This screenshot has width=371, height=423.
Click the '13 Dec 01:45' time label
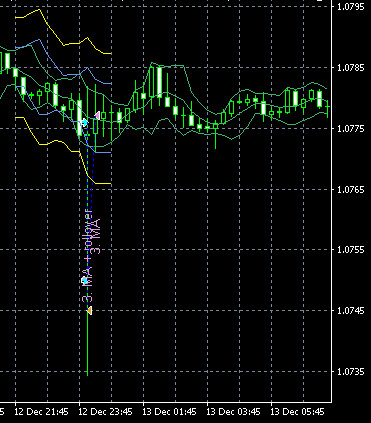(x=169, y=412)
